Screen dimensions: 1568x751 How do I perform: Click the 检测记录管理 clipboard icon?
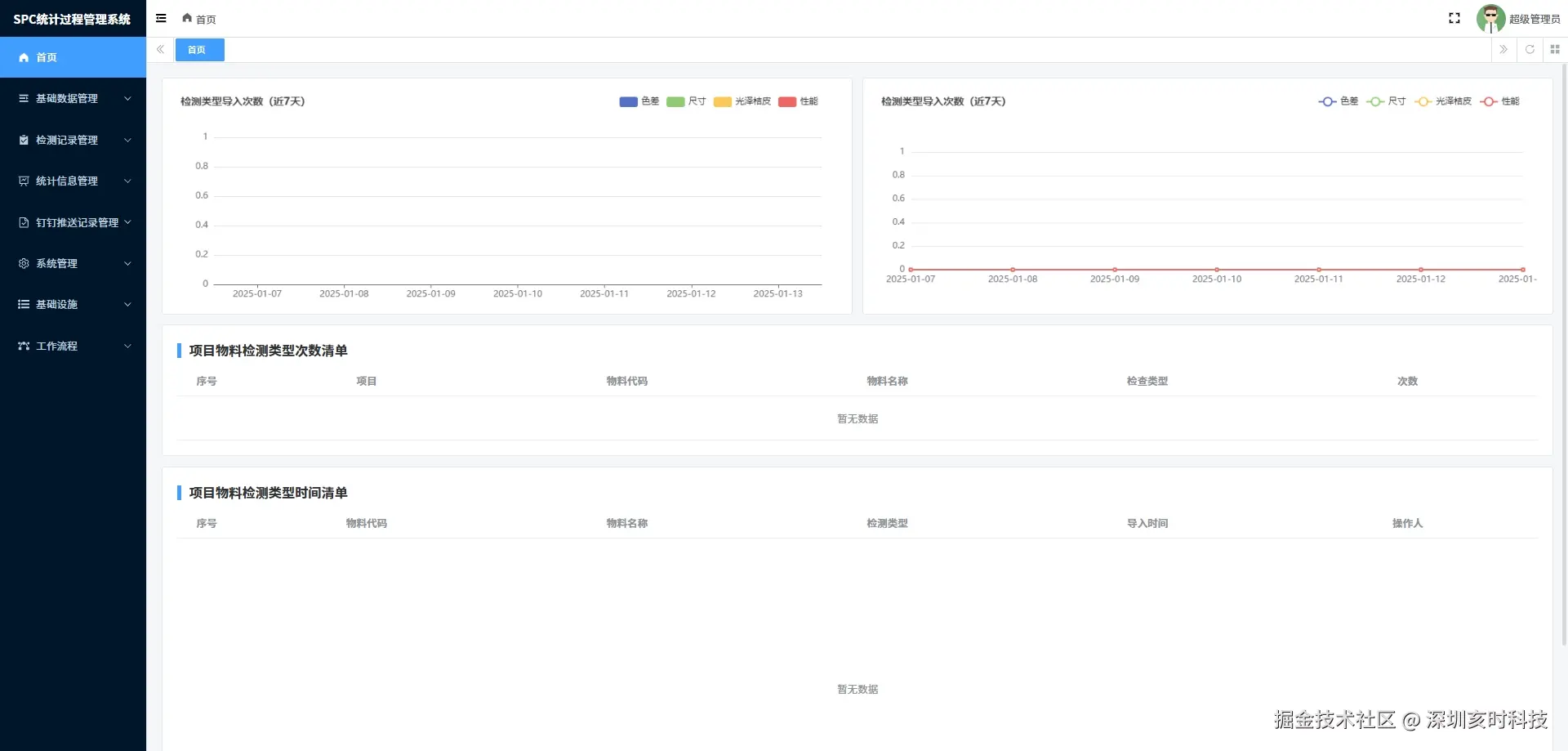(24, 141)
